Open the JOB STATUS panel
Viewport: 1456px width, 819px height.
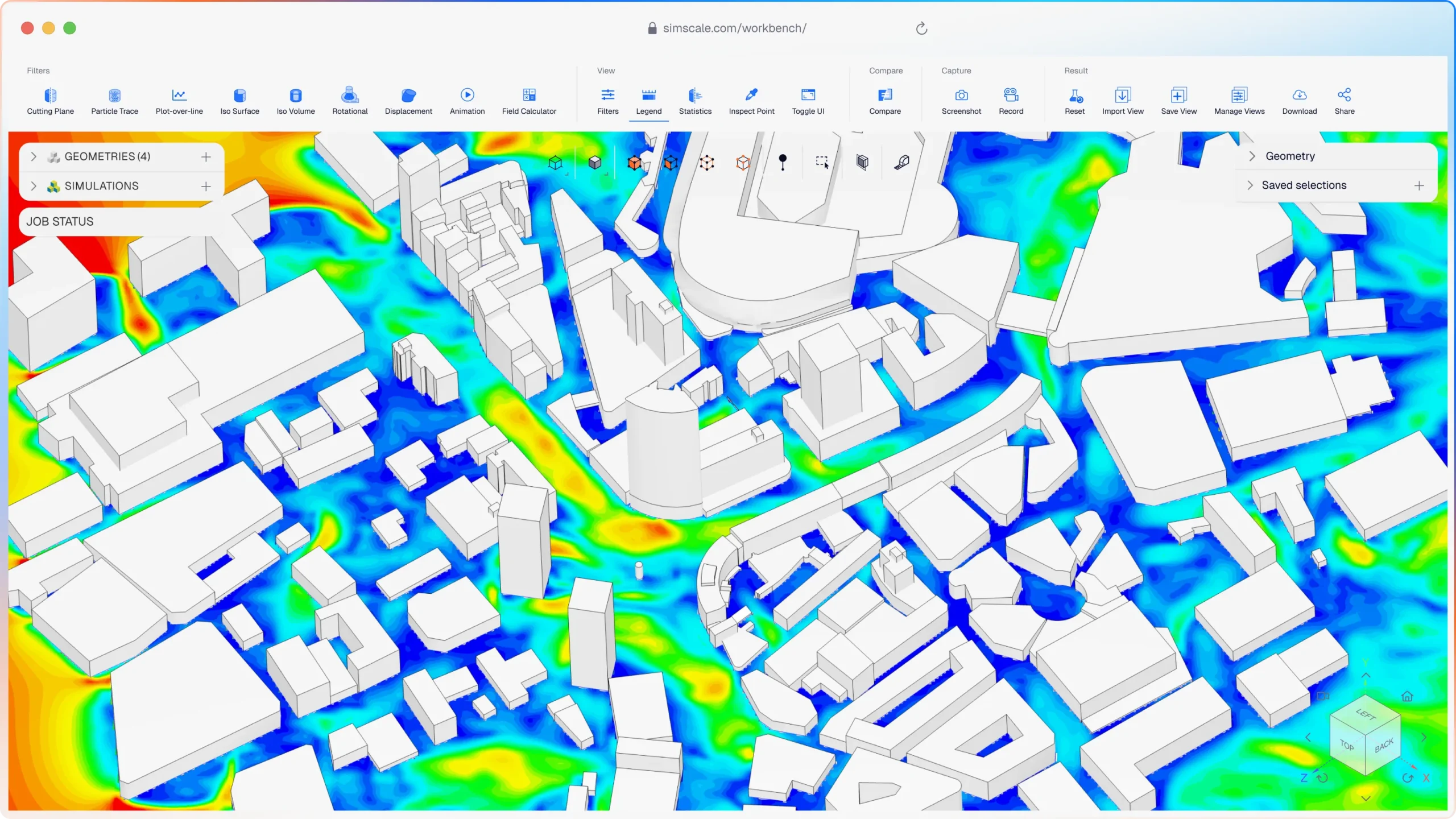point(121,221)
